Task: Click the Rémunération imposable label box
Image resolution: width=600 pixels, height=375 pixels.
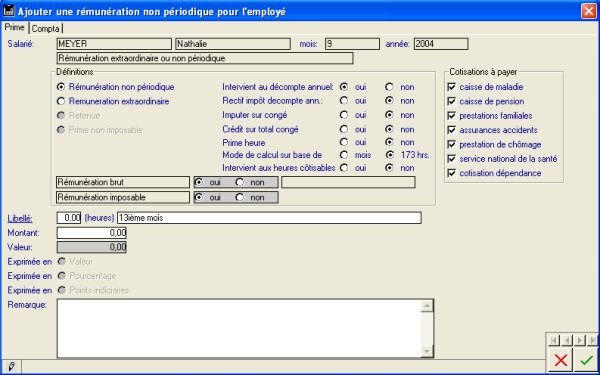Action: tap(123, 197)
